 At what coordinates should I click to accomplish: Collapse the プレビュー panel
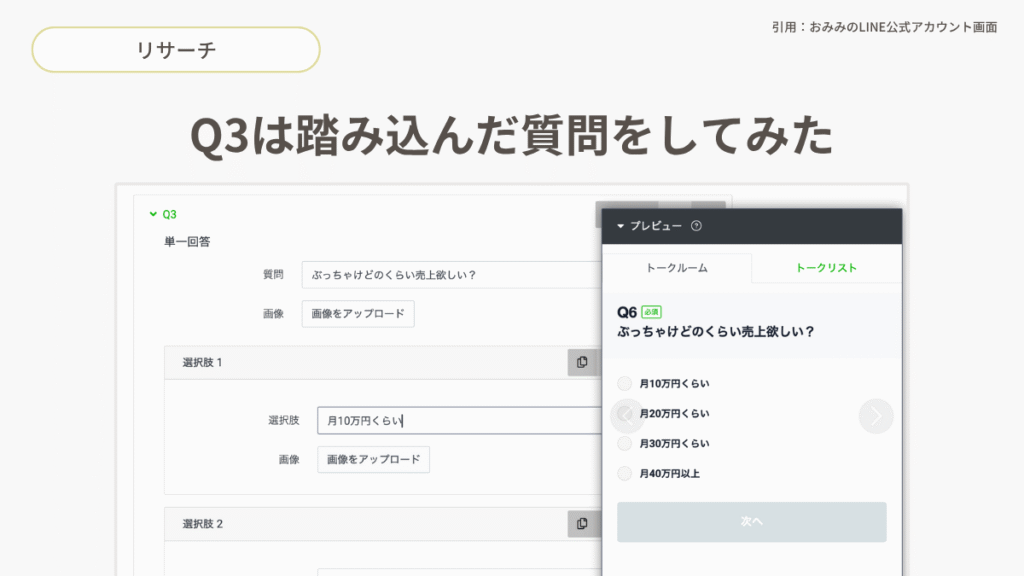(621, 226)
